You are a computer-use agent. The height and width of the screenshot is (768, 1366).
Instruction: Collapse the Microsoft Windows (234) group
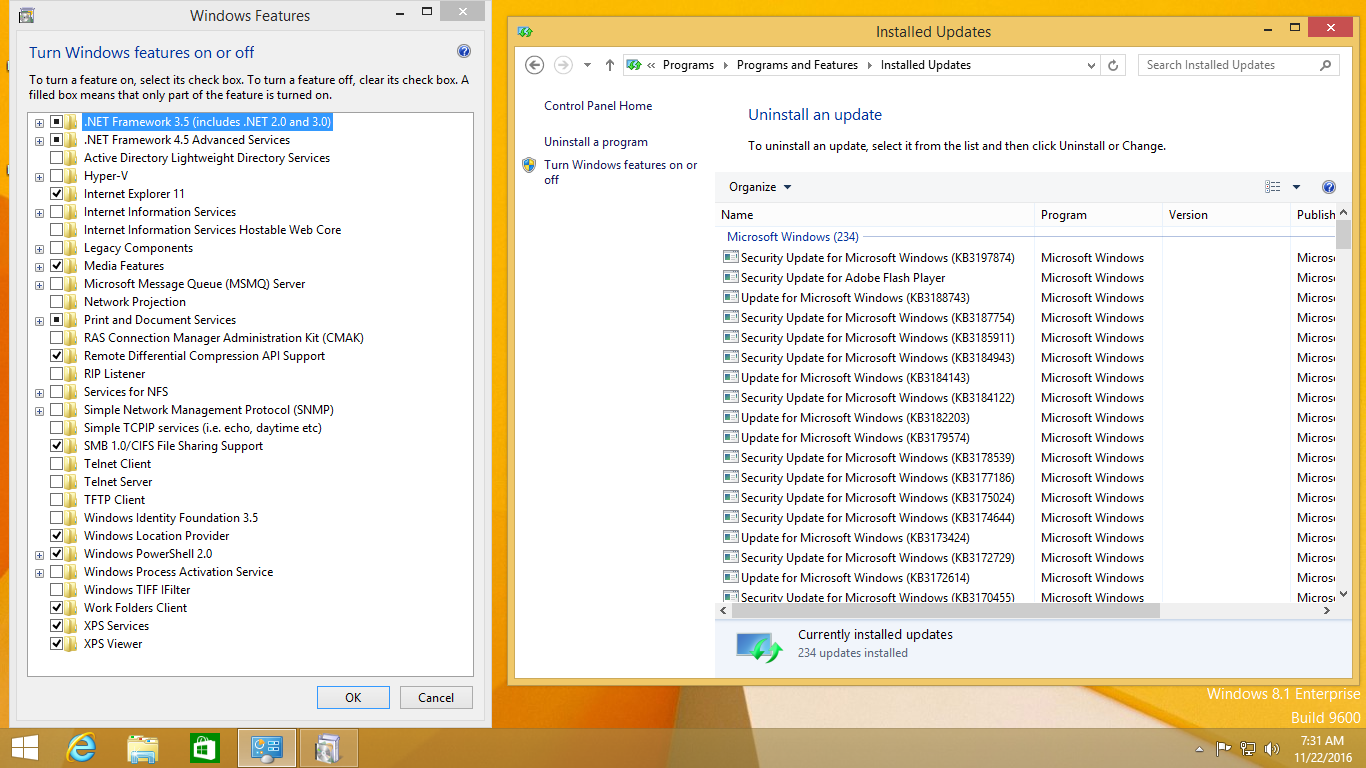792,237
